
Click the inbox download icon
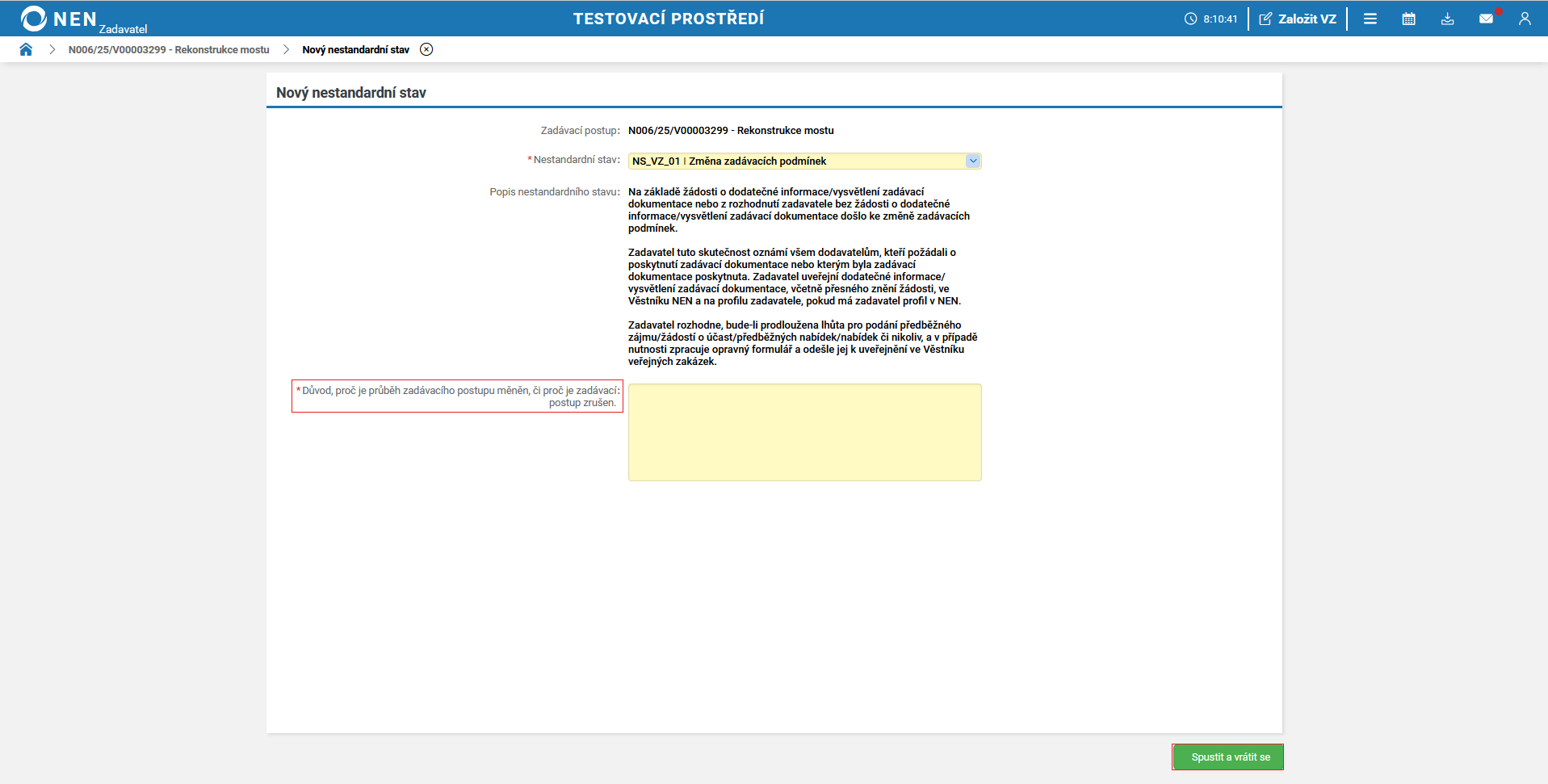[1447, 18]
